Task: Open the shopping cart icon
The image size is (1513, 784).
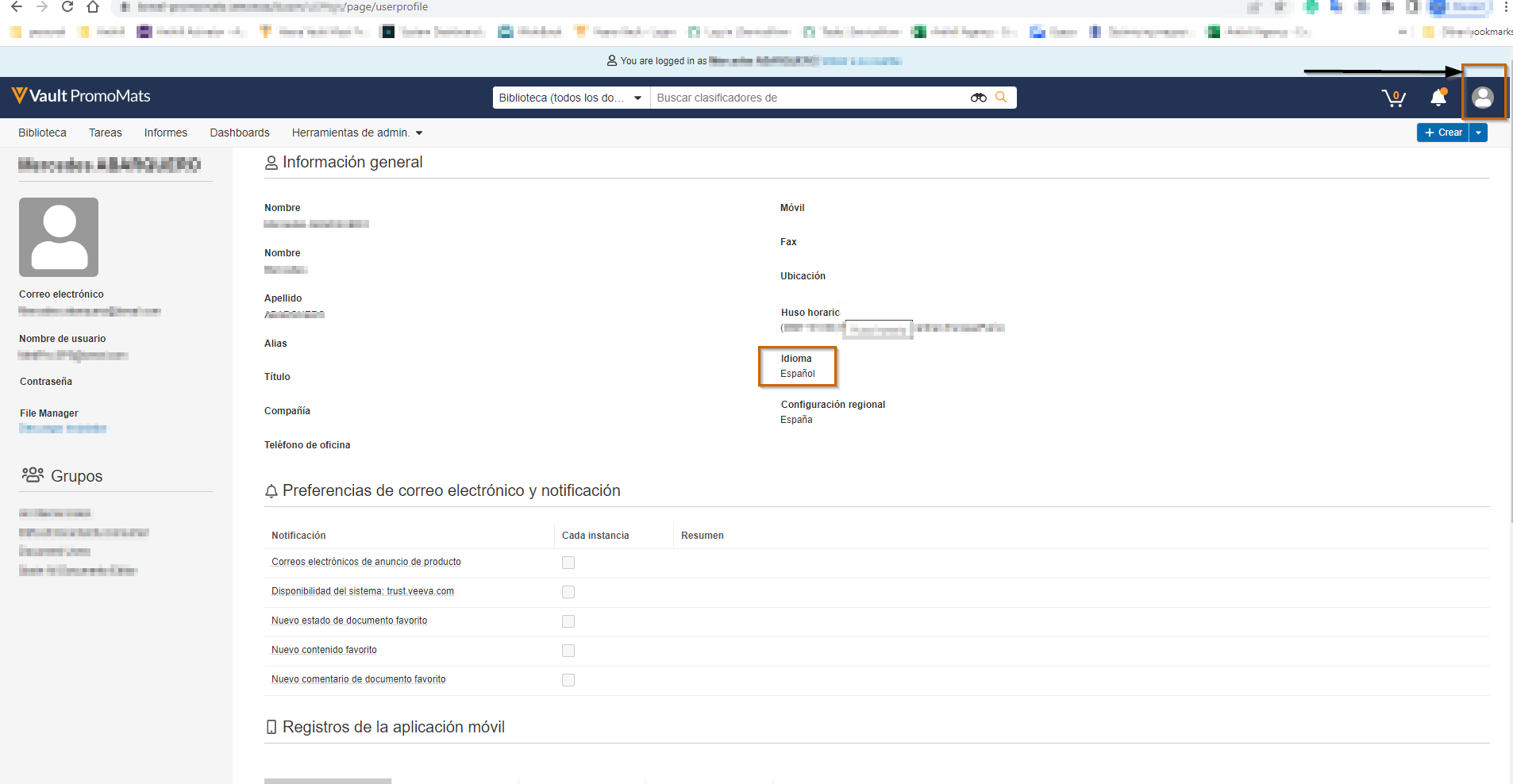Action: 1393,98
